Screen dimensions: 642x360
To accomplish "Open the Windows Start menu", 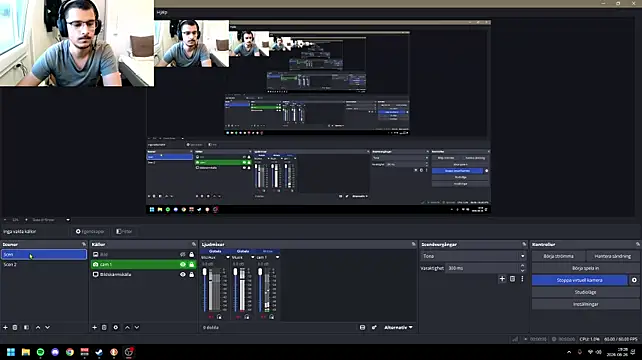I will coord(11,352).
